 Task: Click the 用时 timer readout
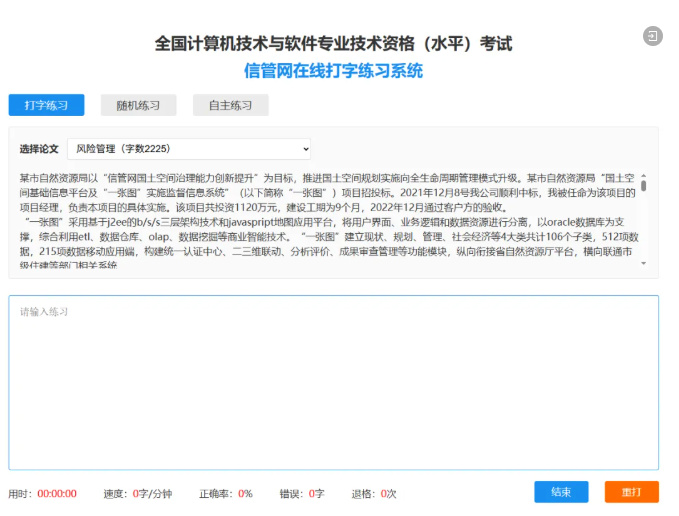[57, 493]
